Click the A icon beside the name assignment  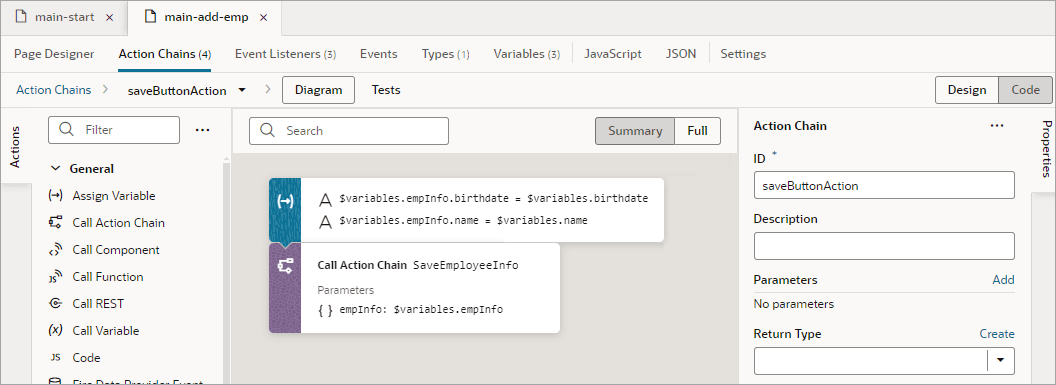coord(326,221)
